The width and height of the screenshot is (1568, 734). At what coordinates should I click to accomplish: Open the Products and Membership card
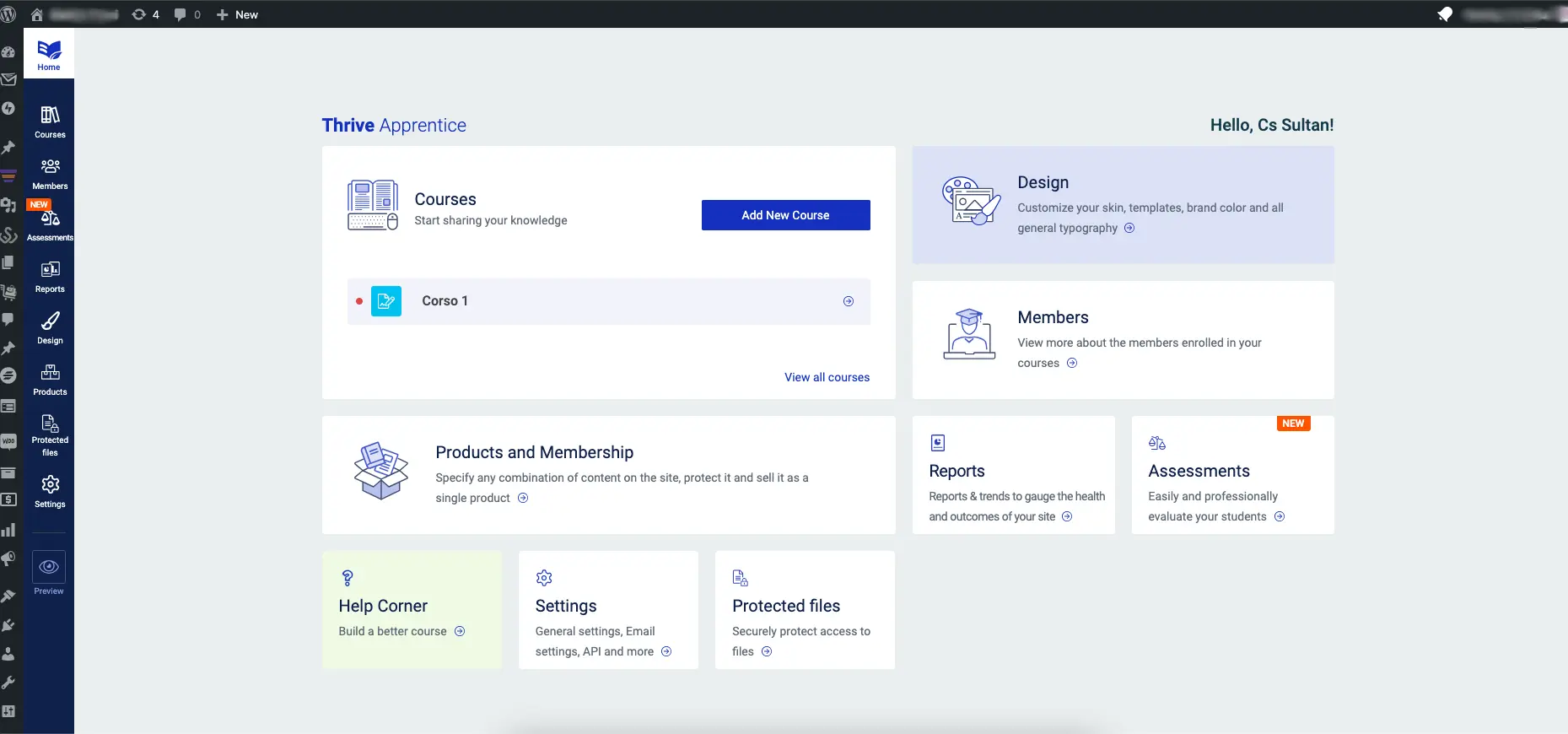click(608, 475)
